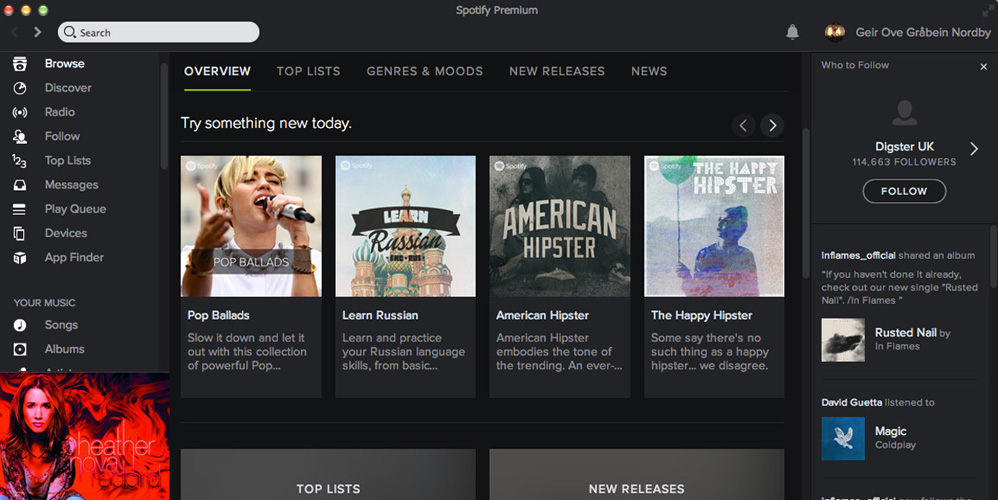Close the Who to Follow panel
The width and height of the screenshot is (998, 500).
pyautogui.click(x=983, y=66)
